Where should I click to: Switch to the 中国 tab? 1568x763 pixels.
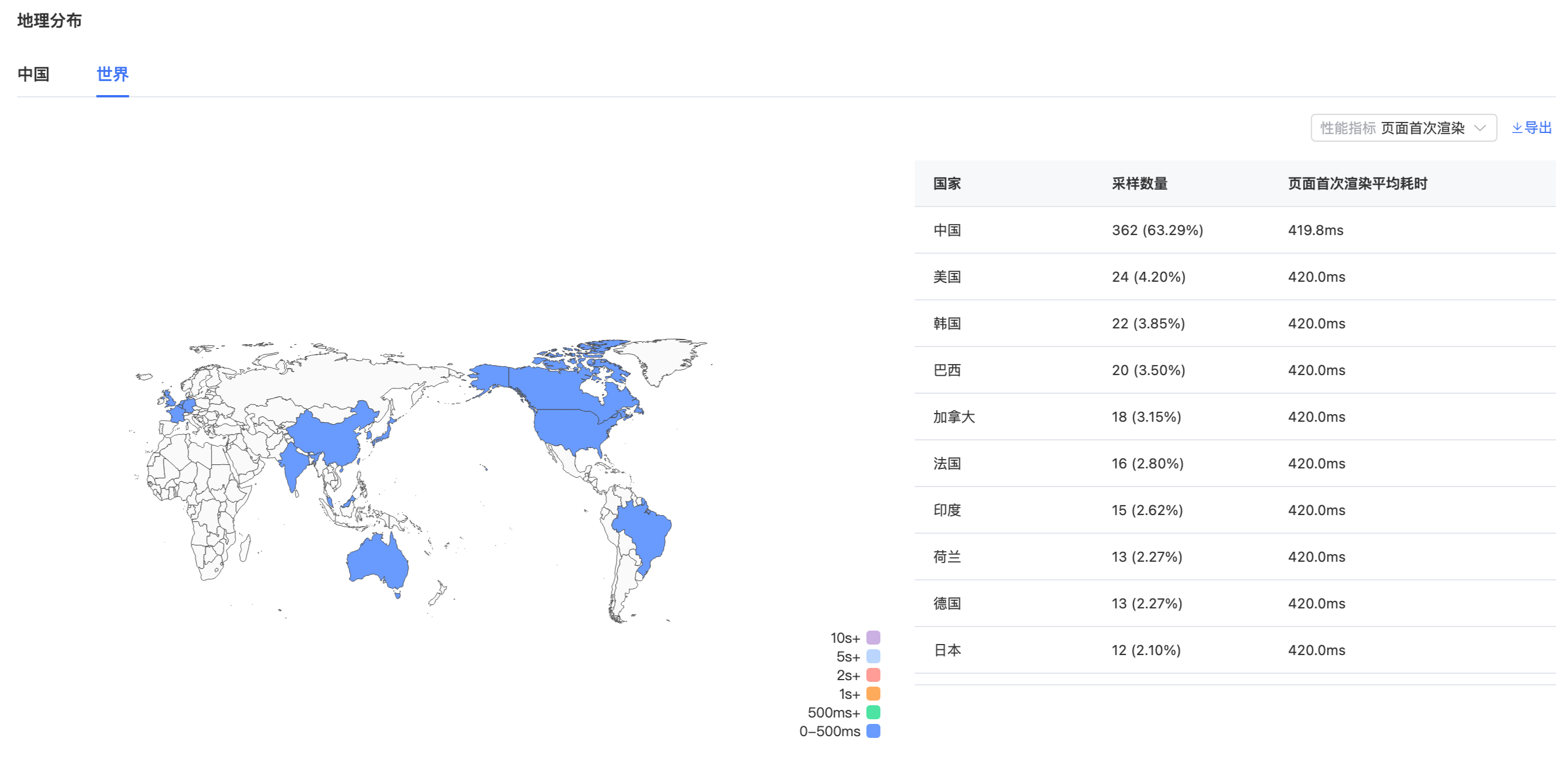[33, 74]
